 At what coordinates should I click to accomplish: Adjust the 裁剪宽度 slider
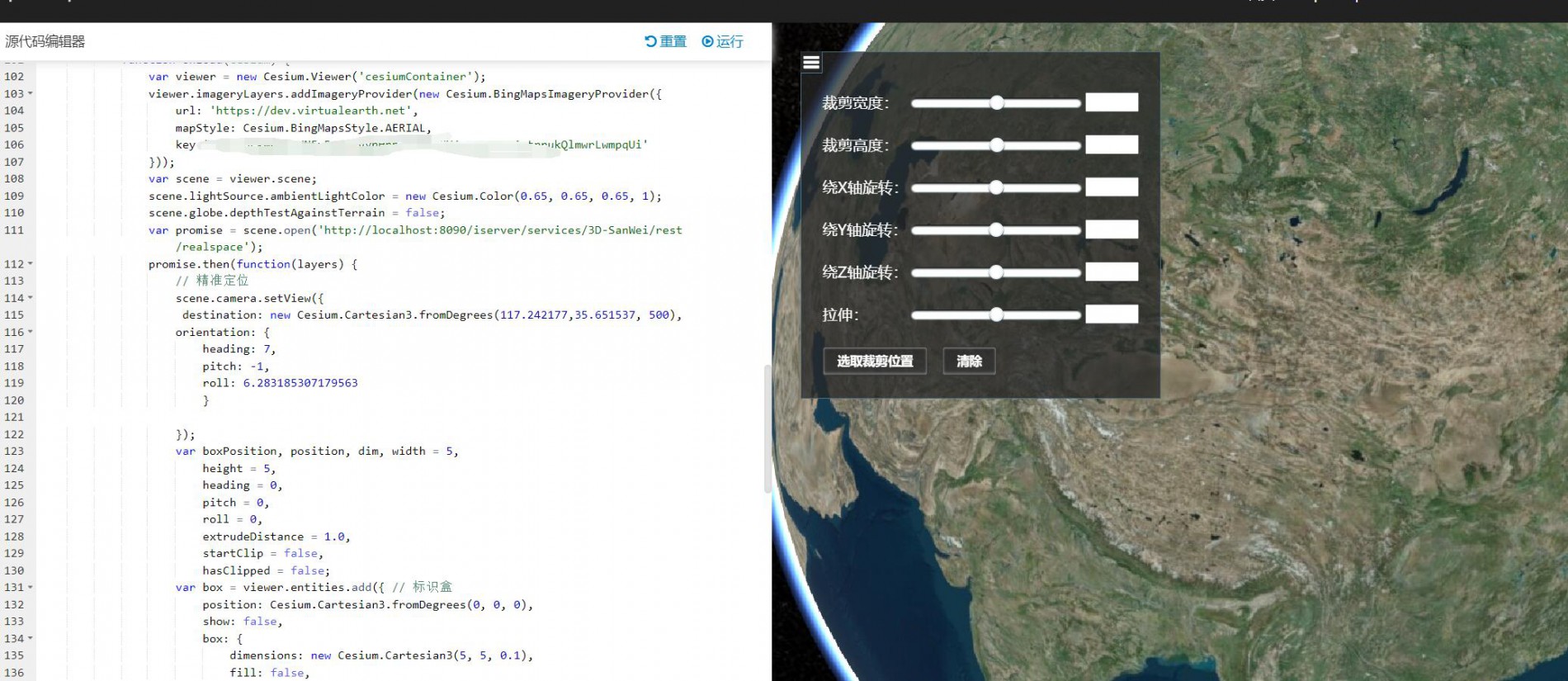(x=996, y=102)
